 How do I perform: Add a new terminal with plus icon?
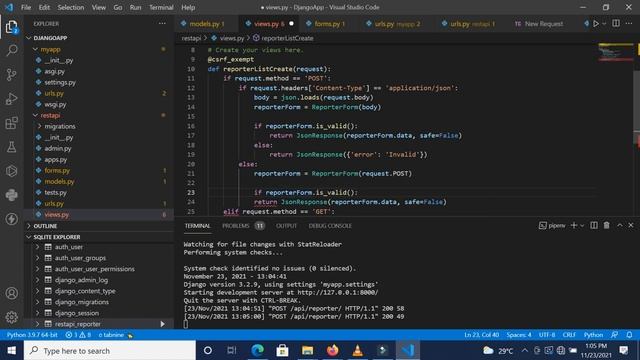click(x=573, y=225)
